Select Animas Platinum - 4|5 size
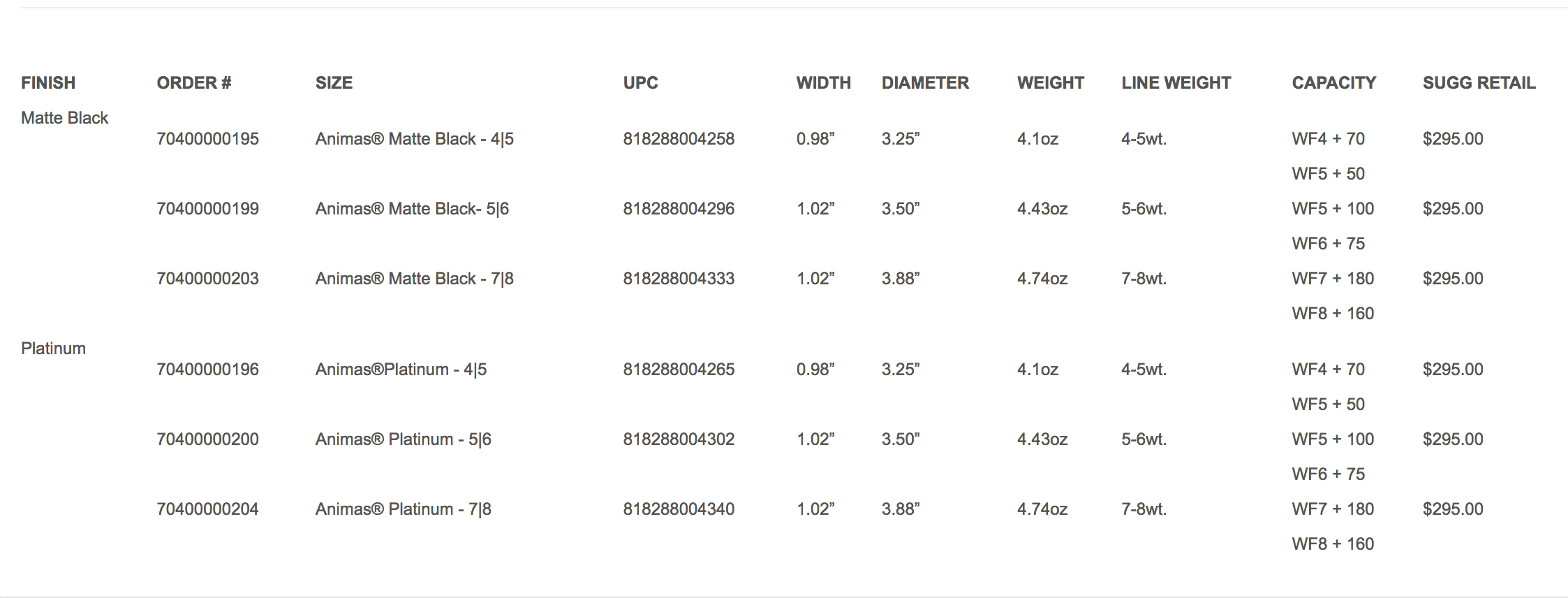 pos(401,370)
